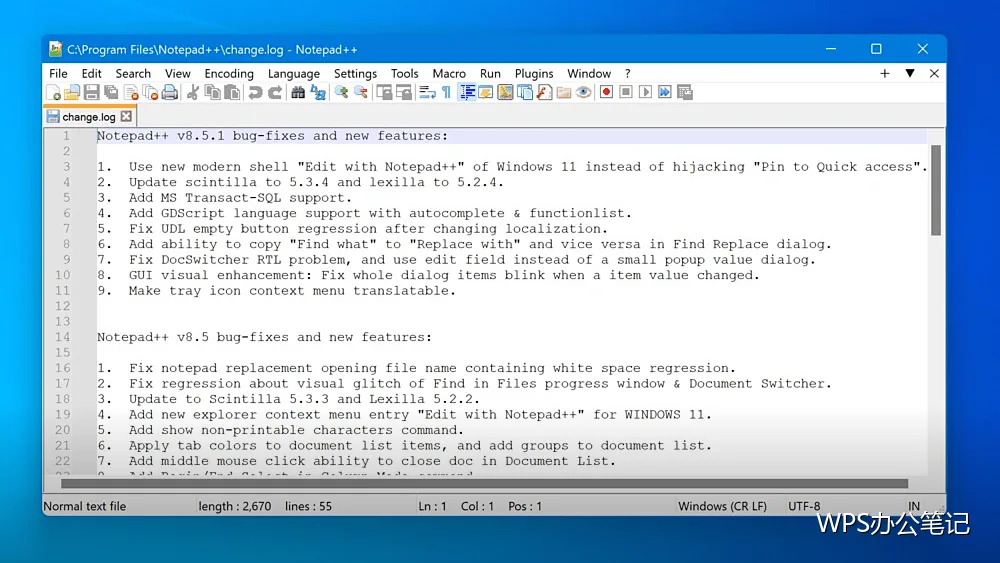
Task: Click the Redo arrow icon
Action: 275,92
